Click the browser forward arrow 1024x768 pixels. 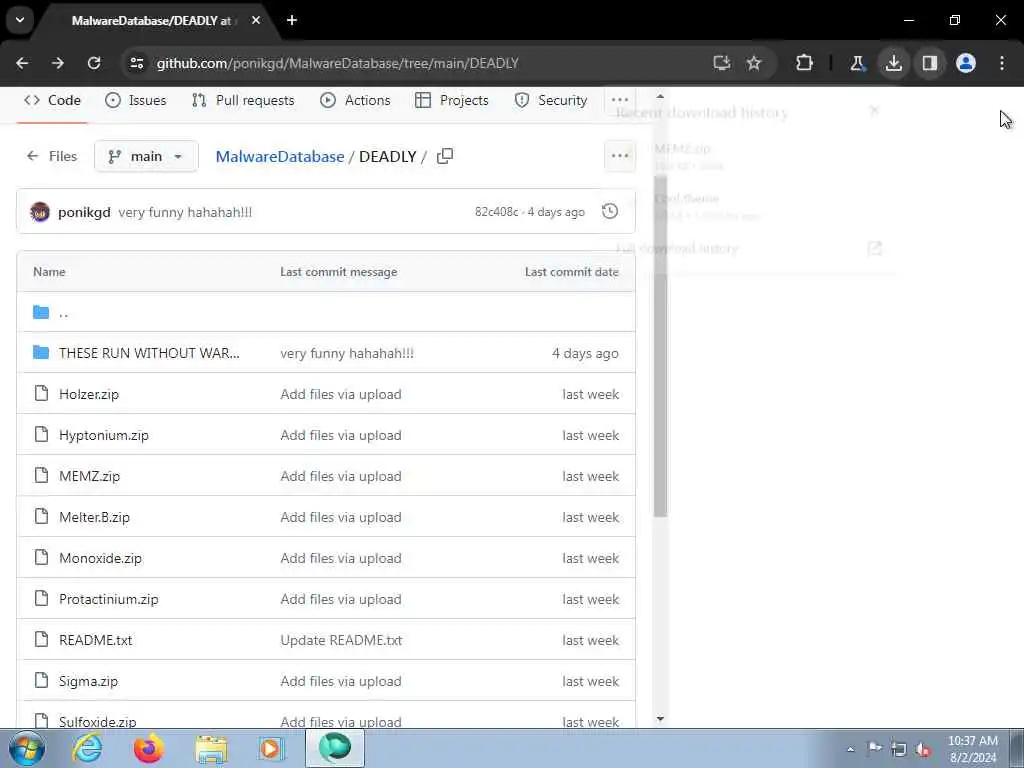(58, 63)
